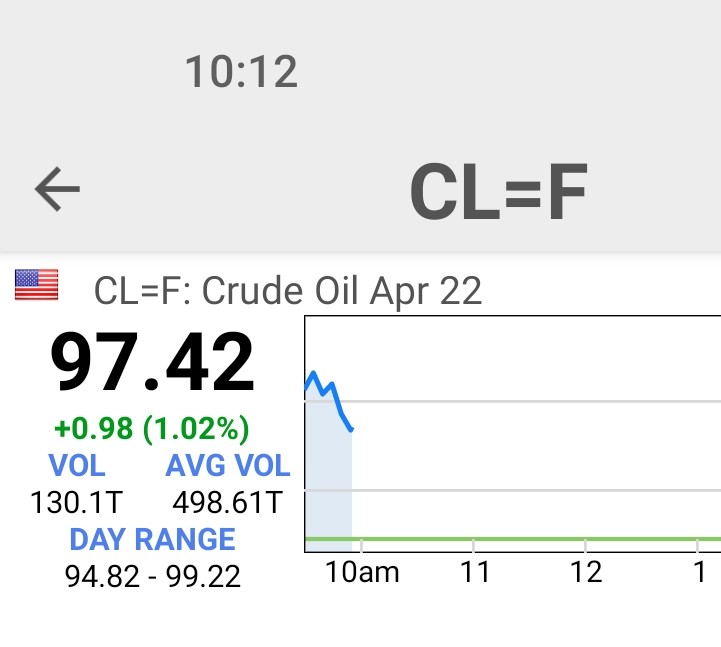Click the shaded area under the price line

click(328, 480)
